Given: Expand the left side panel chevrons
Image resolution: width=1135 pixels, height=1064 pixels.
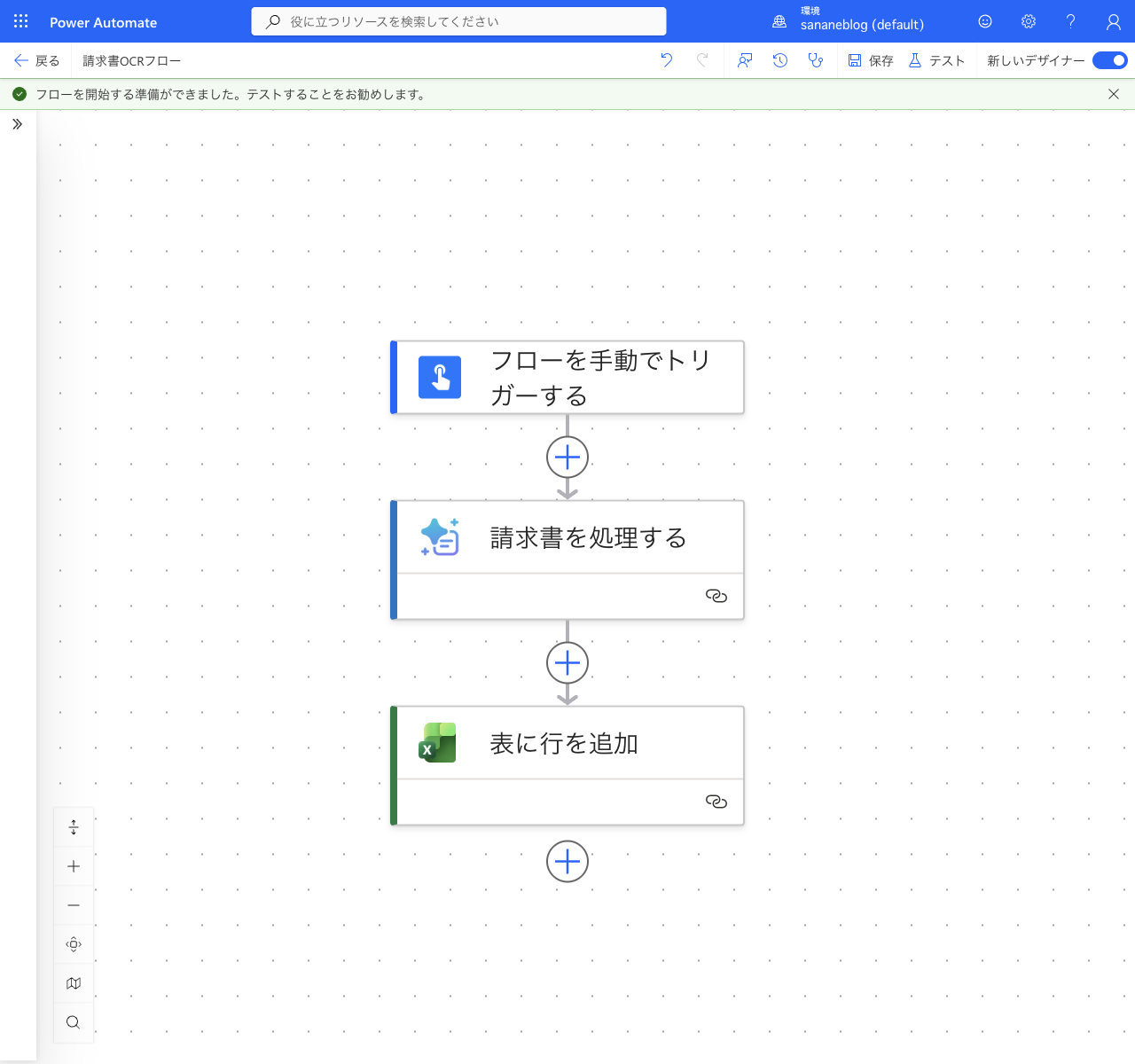Looking at the screenshot, I should [x=17, y=124].
